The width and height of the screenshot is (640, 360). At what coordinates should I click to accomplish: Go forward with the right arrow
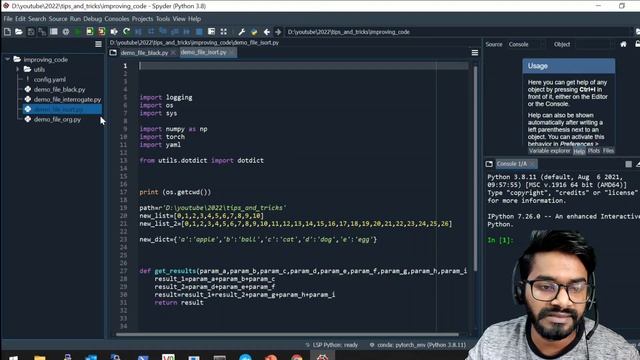(x=278, y=32)
